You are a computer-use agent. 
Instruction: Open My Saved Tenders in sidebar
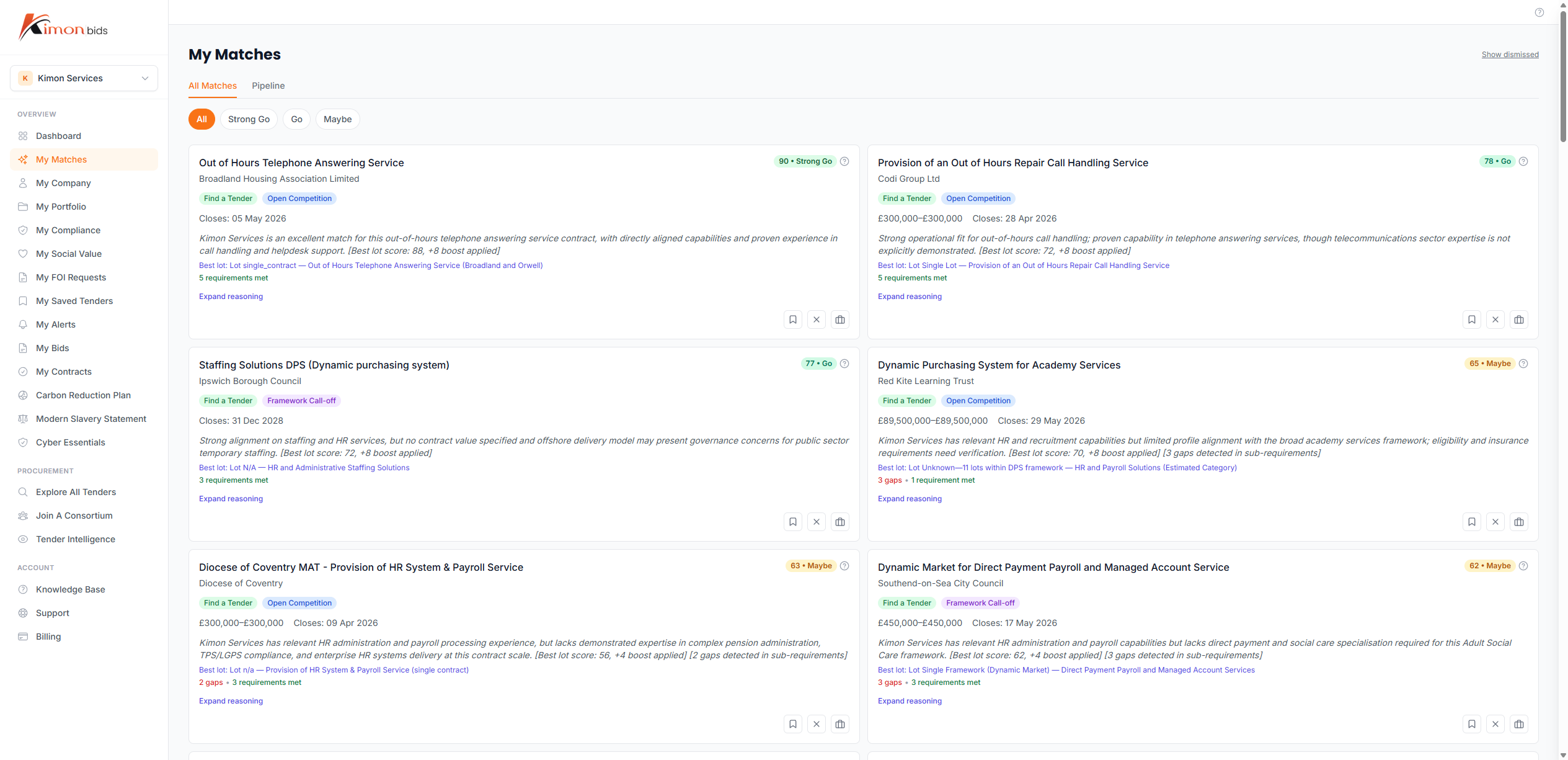(x=84, y=301)
